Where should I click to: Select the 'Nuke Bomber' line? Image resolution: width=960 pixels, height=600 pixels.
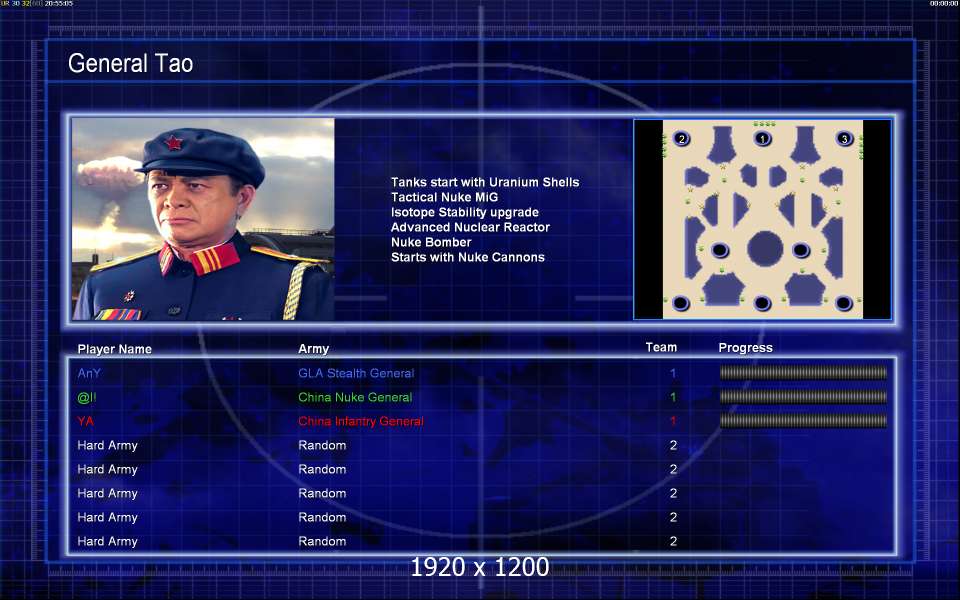click(431, 242)
